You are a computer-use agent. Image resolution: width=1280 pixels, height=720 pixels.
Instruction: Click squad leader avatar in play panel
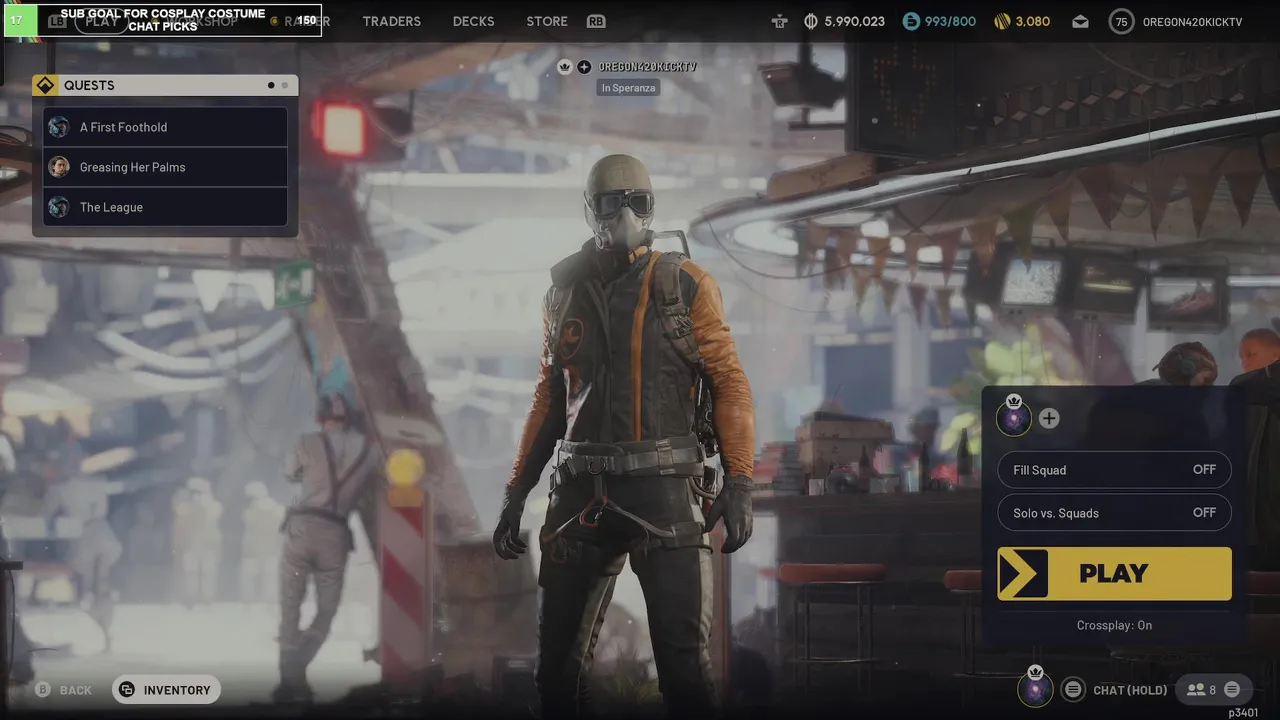pyautogui.click(x=1014, y=417)
